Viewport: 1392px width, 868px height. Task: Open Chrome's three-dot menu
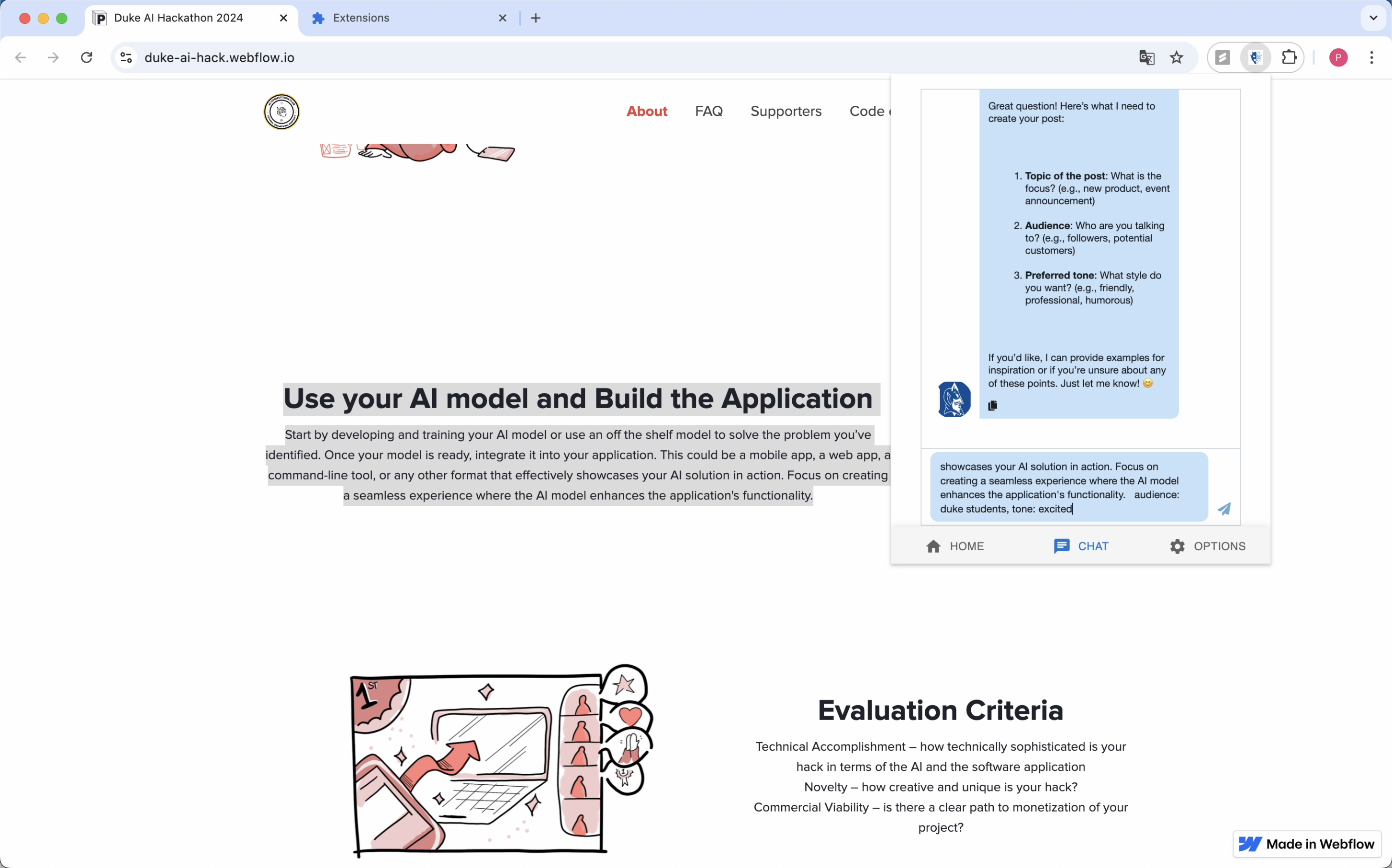click(1372, 57)
